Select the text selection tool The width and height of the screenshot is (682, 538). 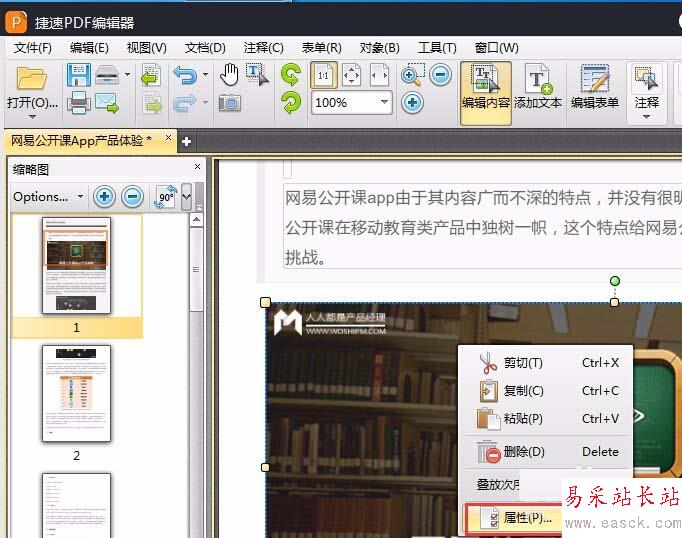point(257,75)
